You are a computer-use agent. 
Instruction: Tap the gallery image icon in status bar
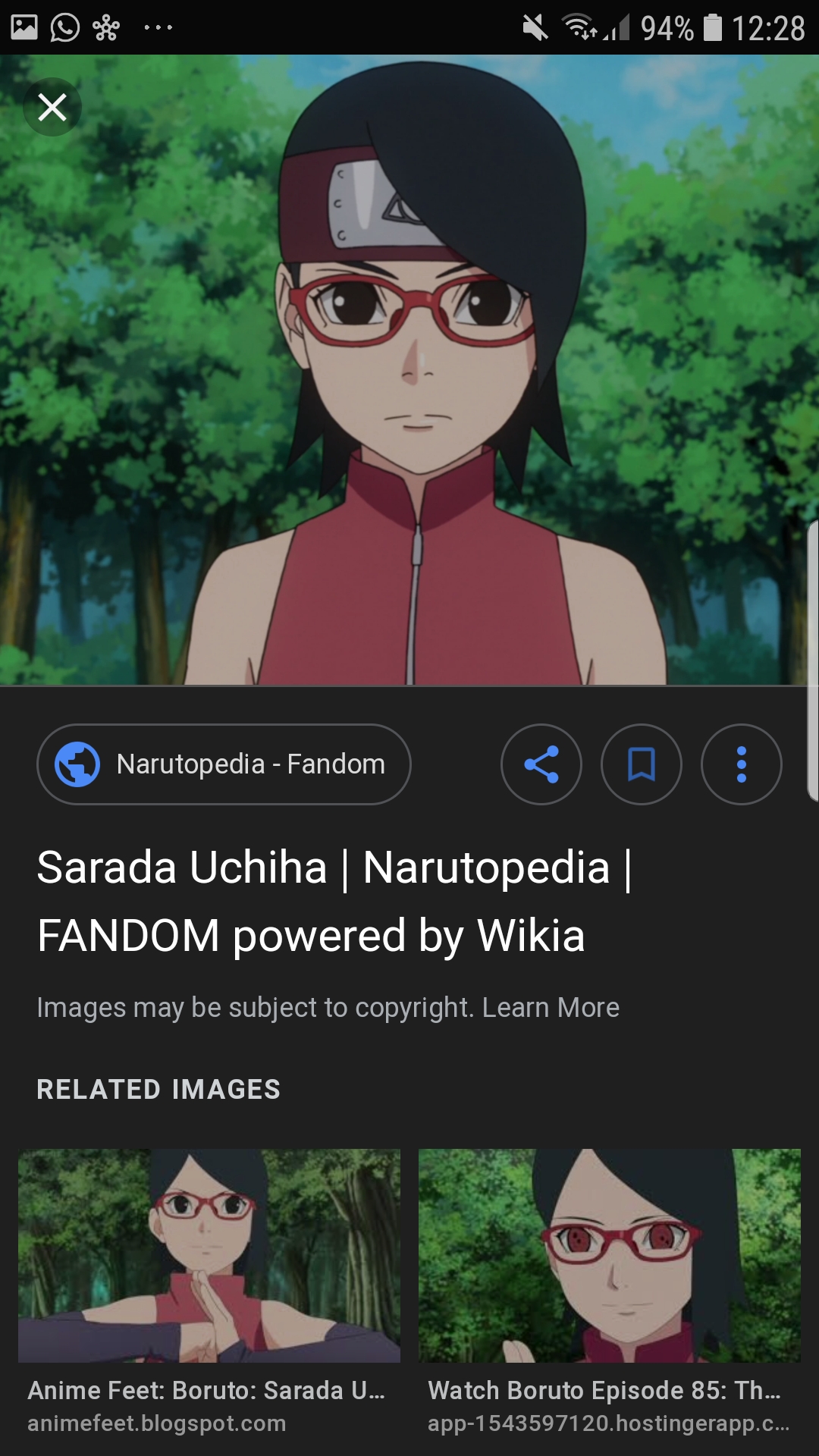[24, 27]
